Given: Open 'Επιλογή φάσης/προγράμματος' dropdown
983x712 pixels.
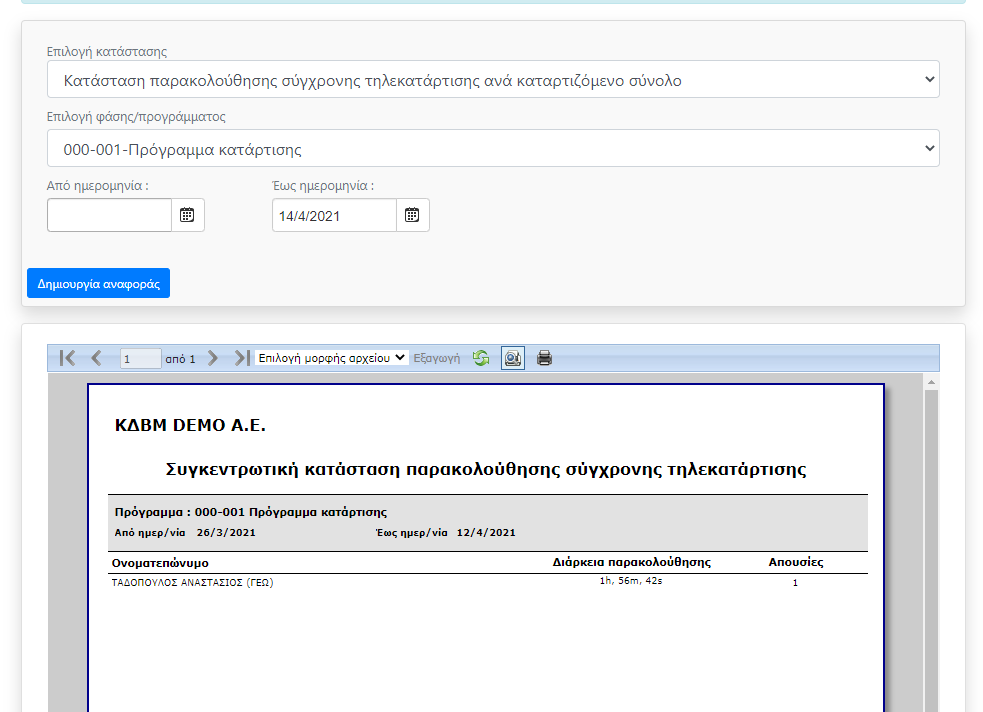Looking at the screenshot, I should 492,149.
